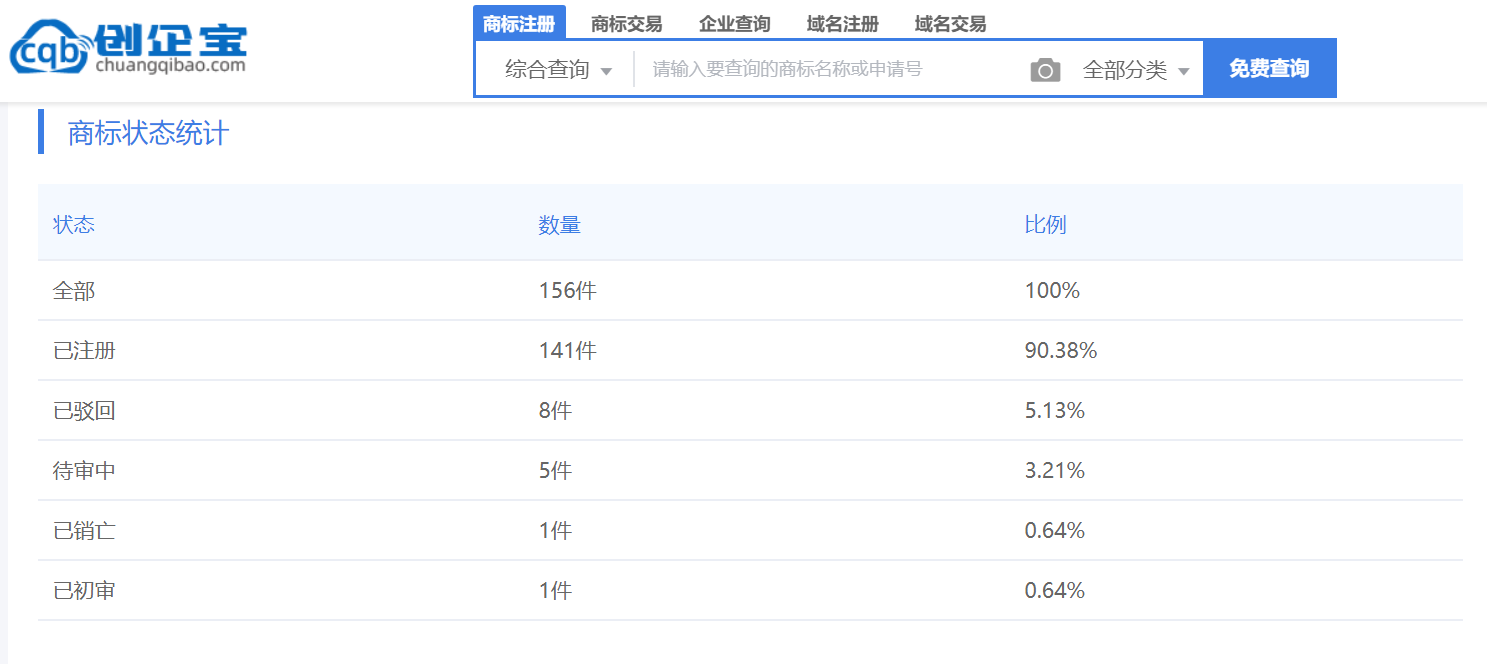Expand the 综合查询 dropdown
Image resolution: width=1487 pixels, height=664 pixels.
click(x=557, y=70)
